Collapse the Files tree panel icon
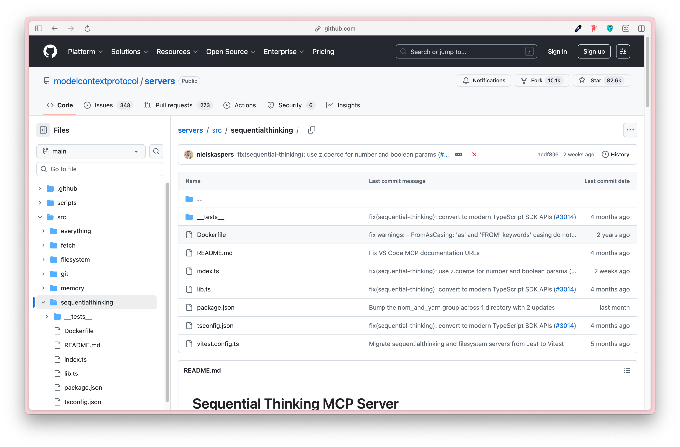Image resolution: width=680 pixels, height=447 pixels. (x=43, y=130)
